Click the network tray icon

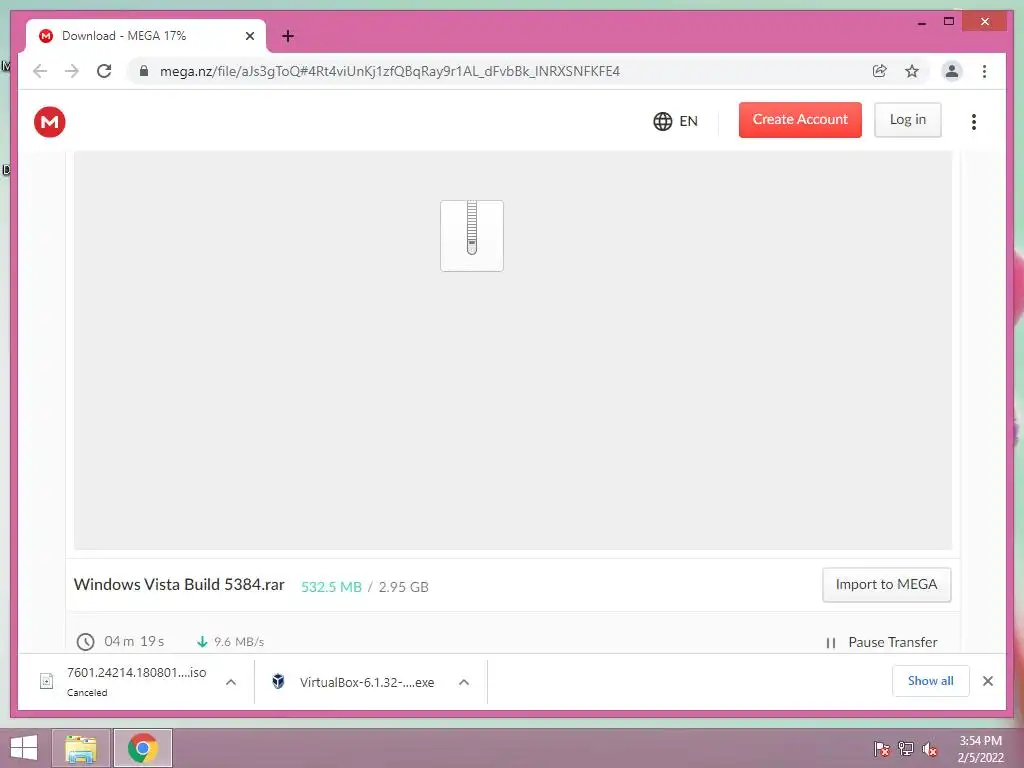(x=906, y=749)
